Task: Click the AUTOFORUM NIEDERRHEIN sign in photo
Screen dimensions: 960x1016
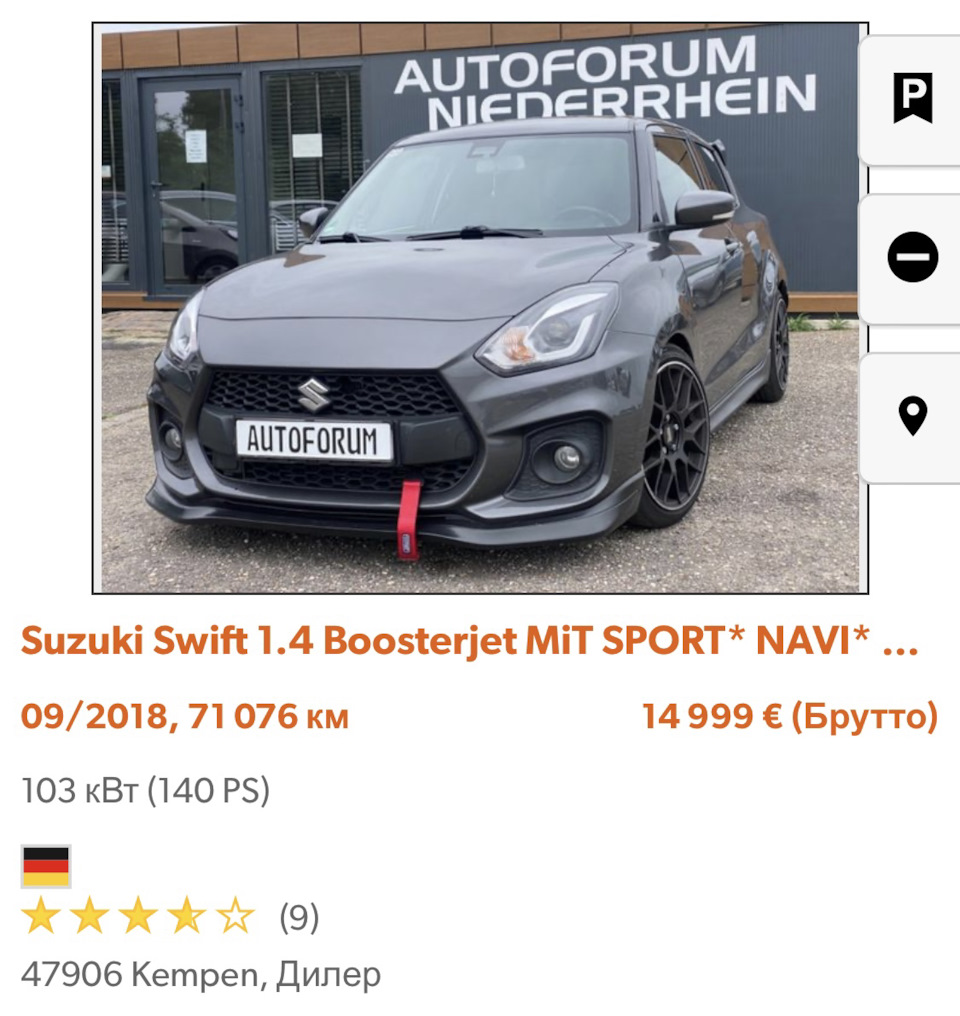Action: coord(606,80)
